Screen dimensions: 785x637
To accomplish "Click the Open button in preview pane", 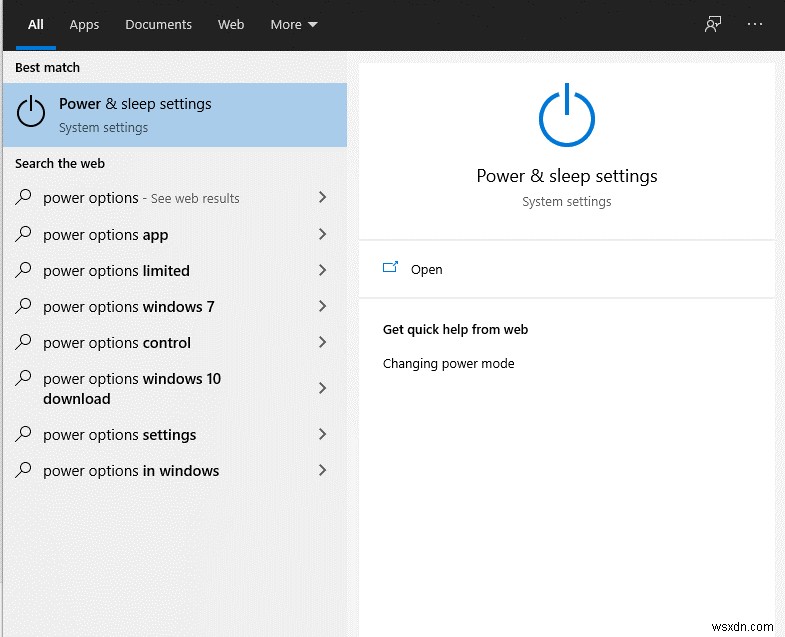I will [567, 269].
